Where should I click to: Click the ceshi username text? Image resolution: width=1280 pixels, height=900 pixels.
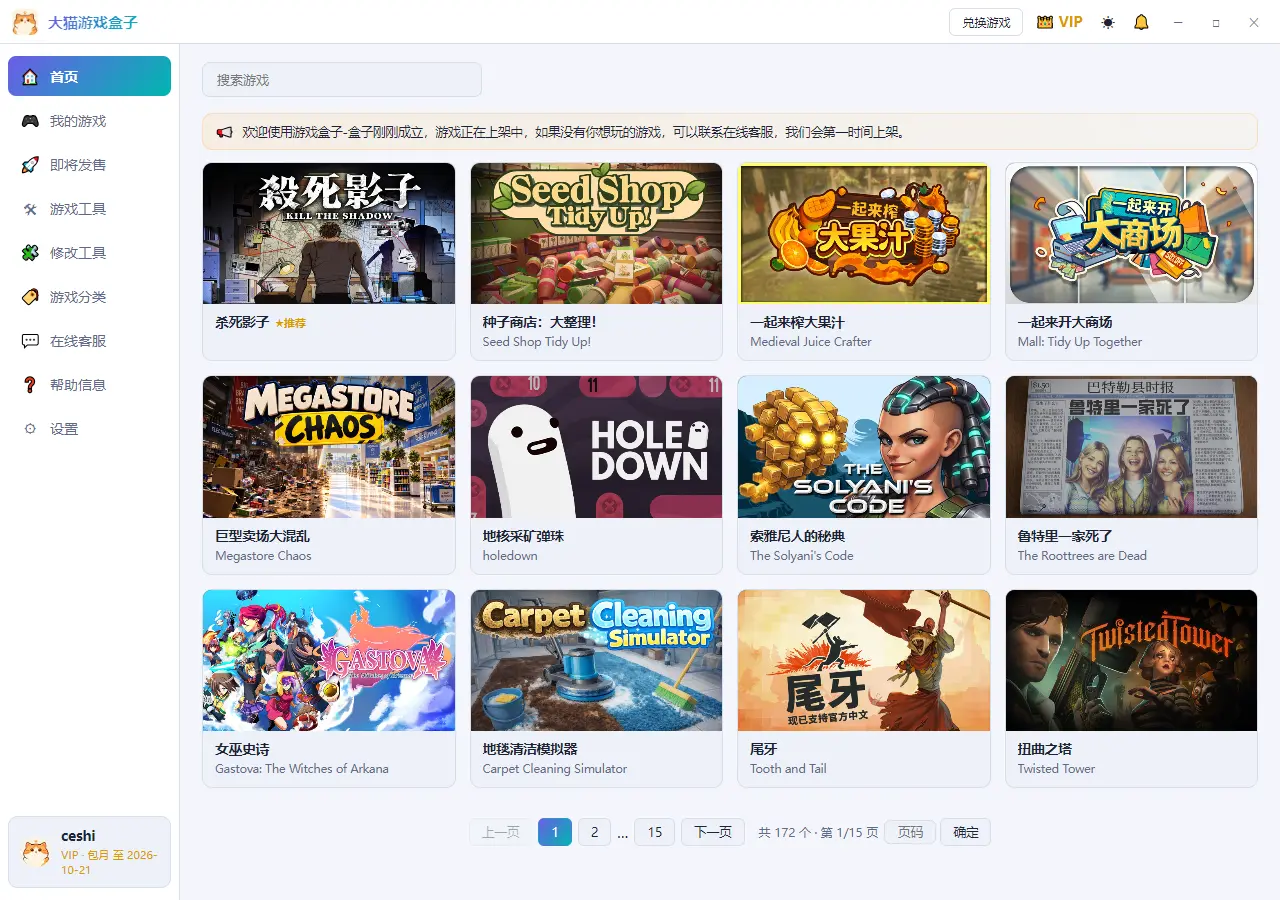(x=78, y=836)
